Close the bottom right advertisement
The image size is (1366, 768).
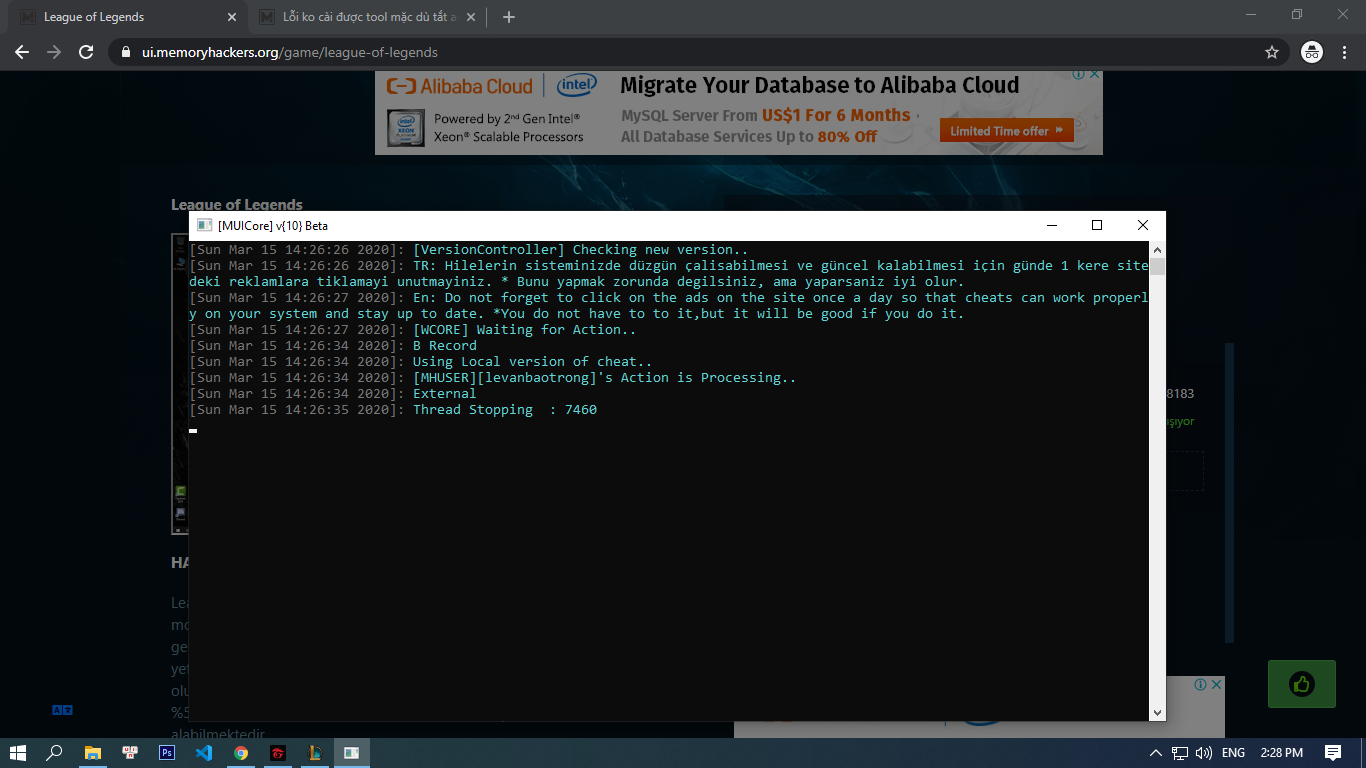[1216, 685]
